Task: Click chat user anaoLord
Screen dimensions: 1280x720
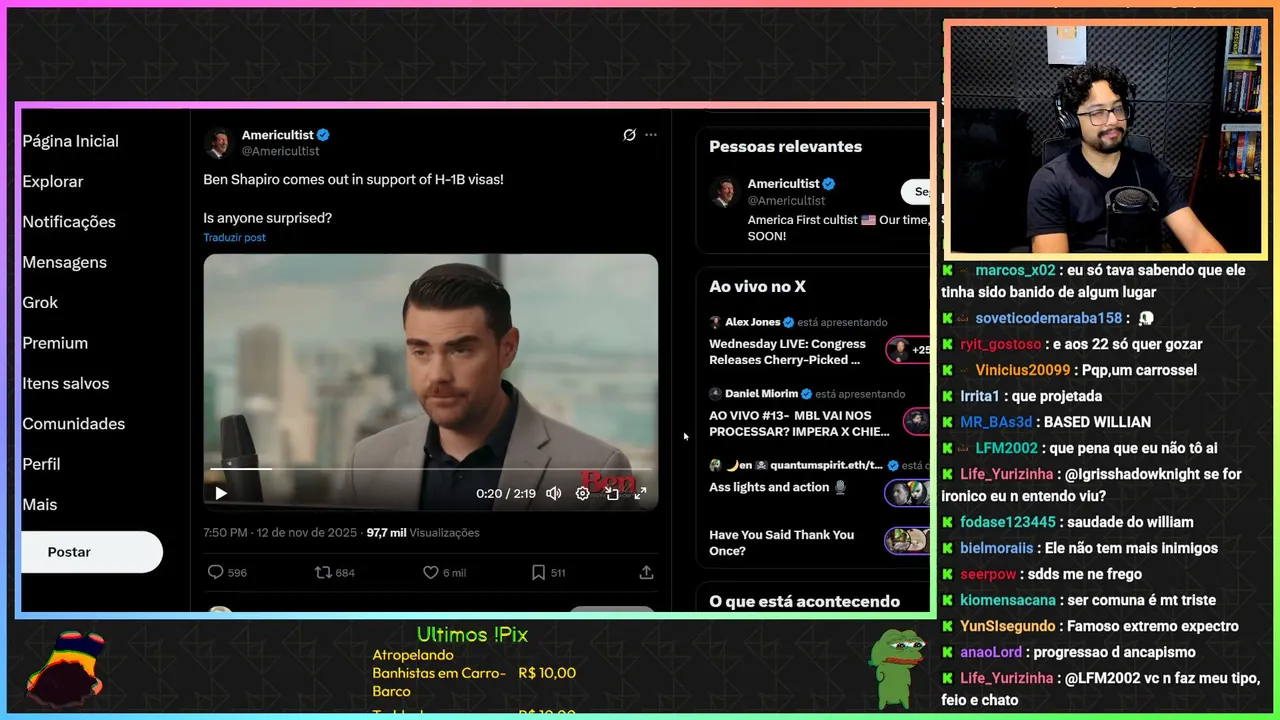Action: coord(991,652)
